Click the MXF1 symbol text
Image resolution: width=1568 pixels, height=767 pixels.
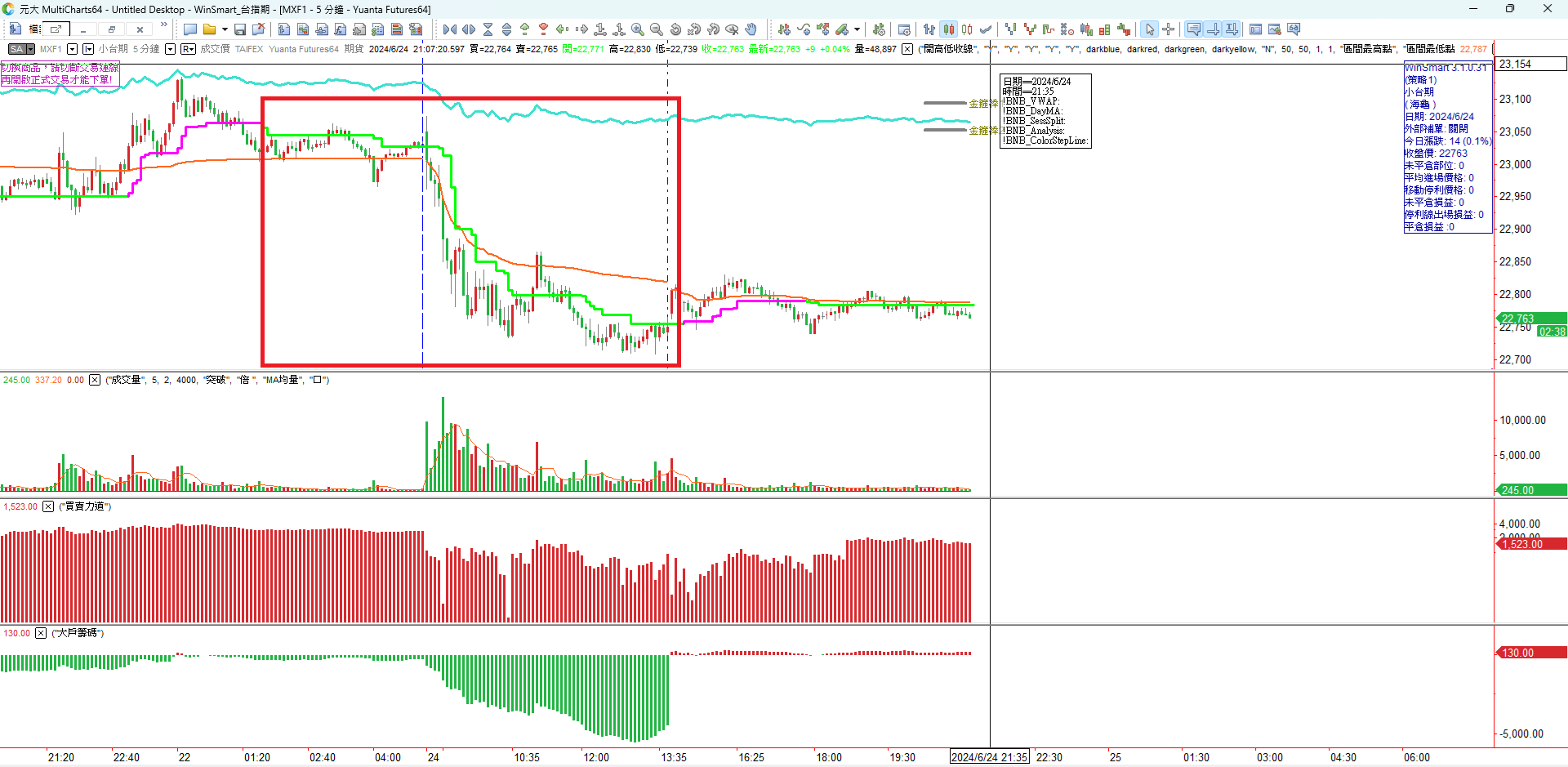pos(51,49)
